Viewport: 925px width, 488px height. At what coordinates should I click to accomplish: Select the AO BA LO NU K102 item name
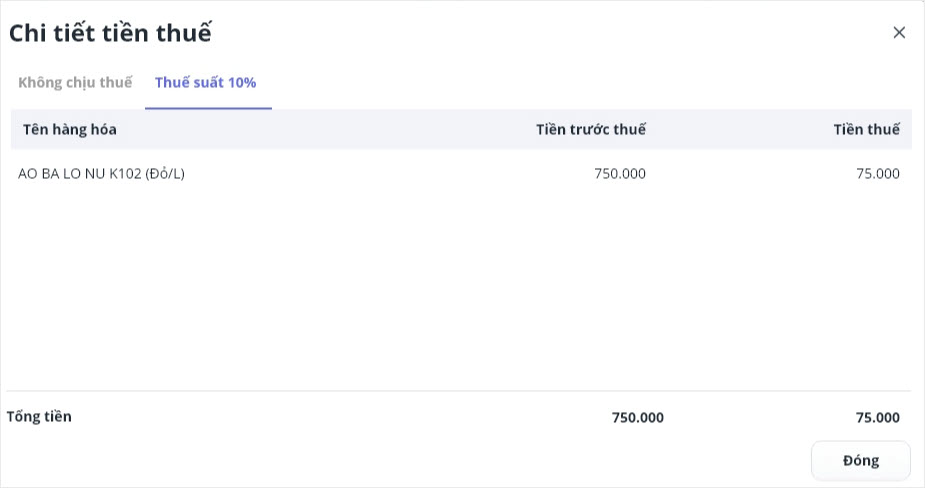pyautogui.click(x=80, y=173)
